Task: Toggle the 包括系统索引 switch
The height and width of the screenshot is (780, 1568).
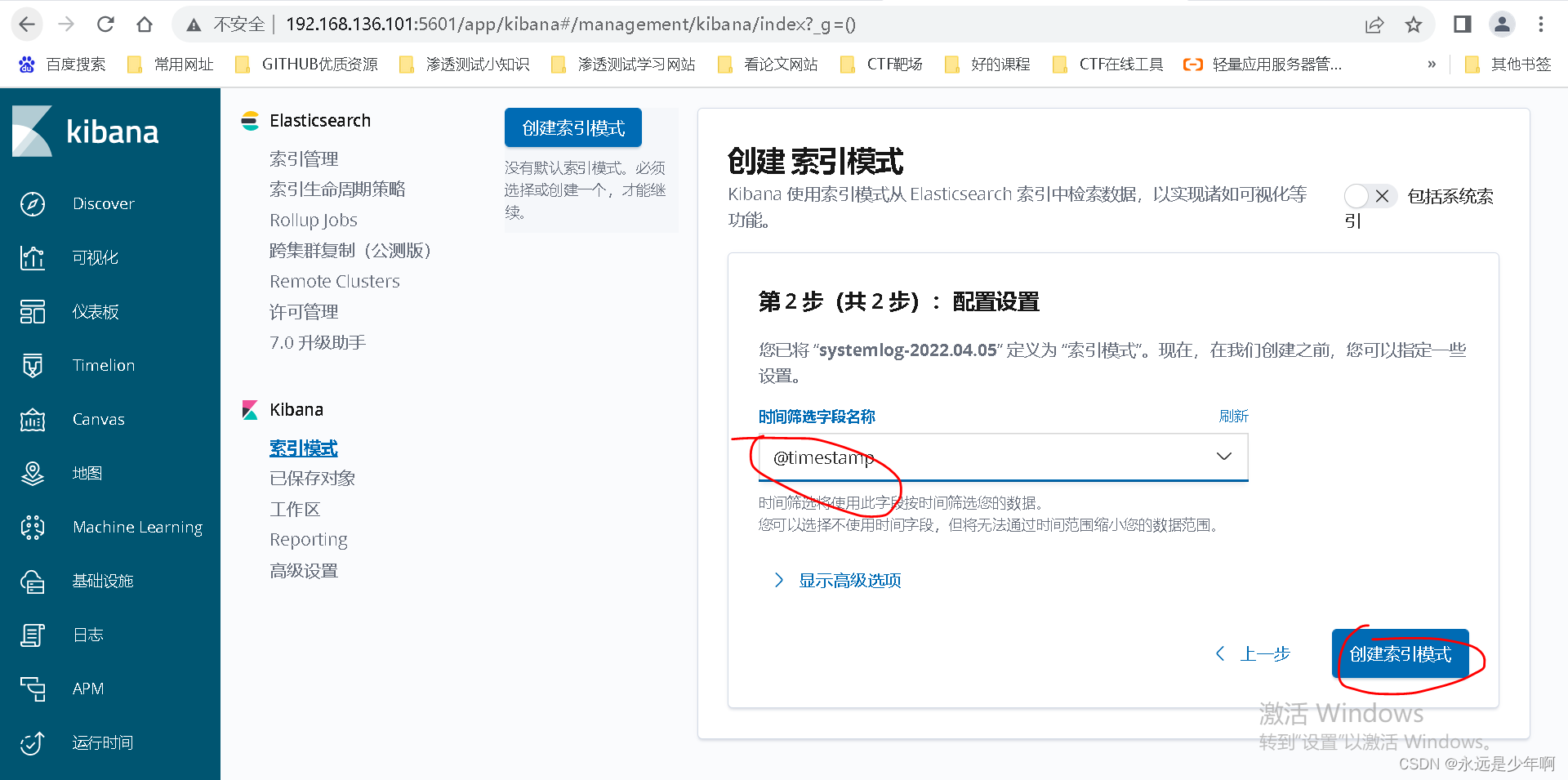Action: (1370, 196)
